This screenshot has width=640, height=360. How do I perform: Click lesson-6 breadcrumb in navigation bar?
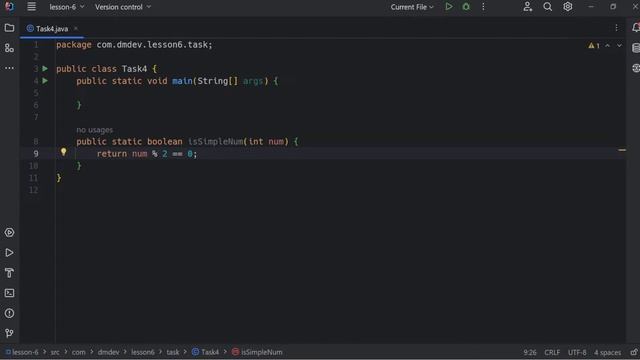pyautogui.click(x=22, y=352)
